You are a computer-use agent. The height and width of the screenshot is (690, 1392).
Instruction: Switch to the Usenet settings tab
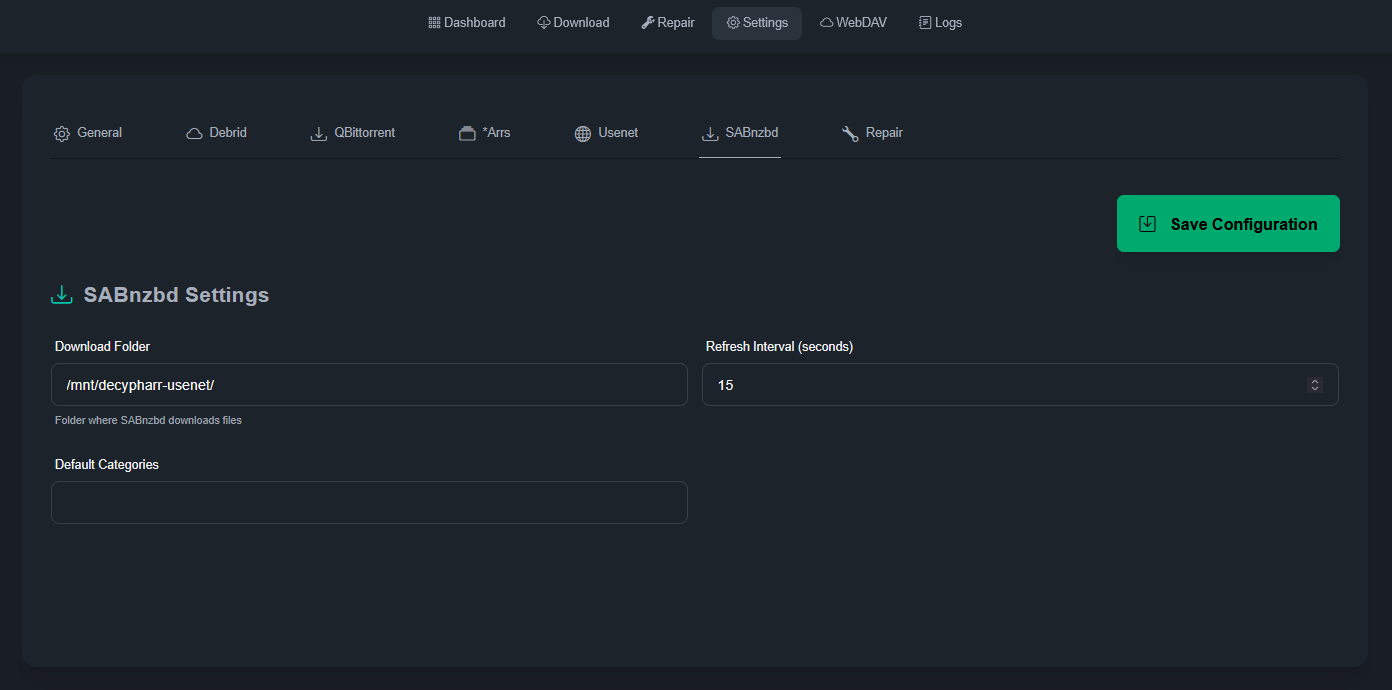[x=606, y=133]
